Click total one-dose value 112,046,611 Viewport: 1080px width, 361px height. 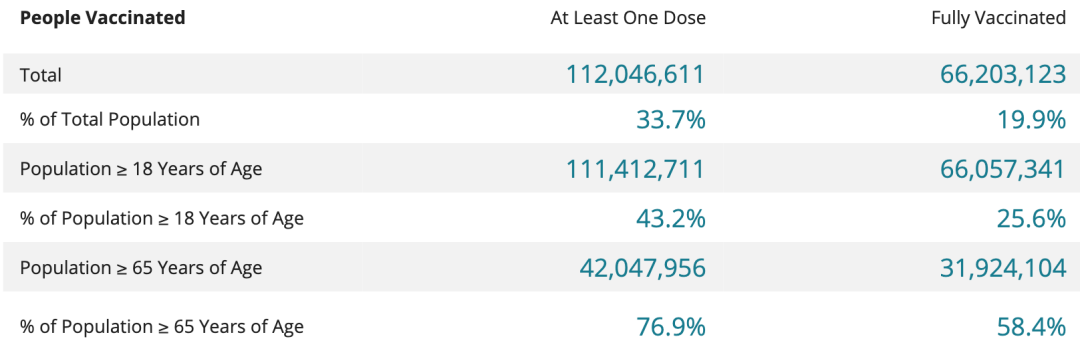pos(636,74)
